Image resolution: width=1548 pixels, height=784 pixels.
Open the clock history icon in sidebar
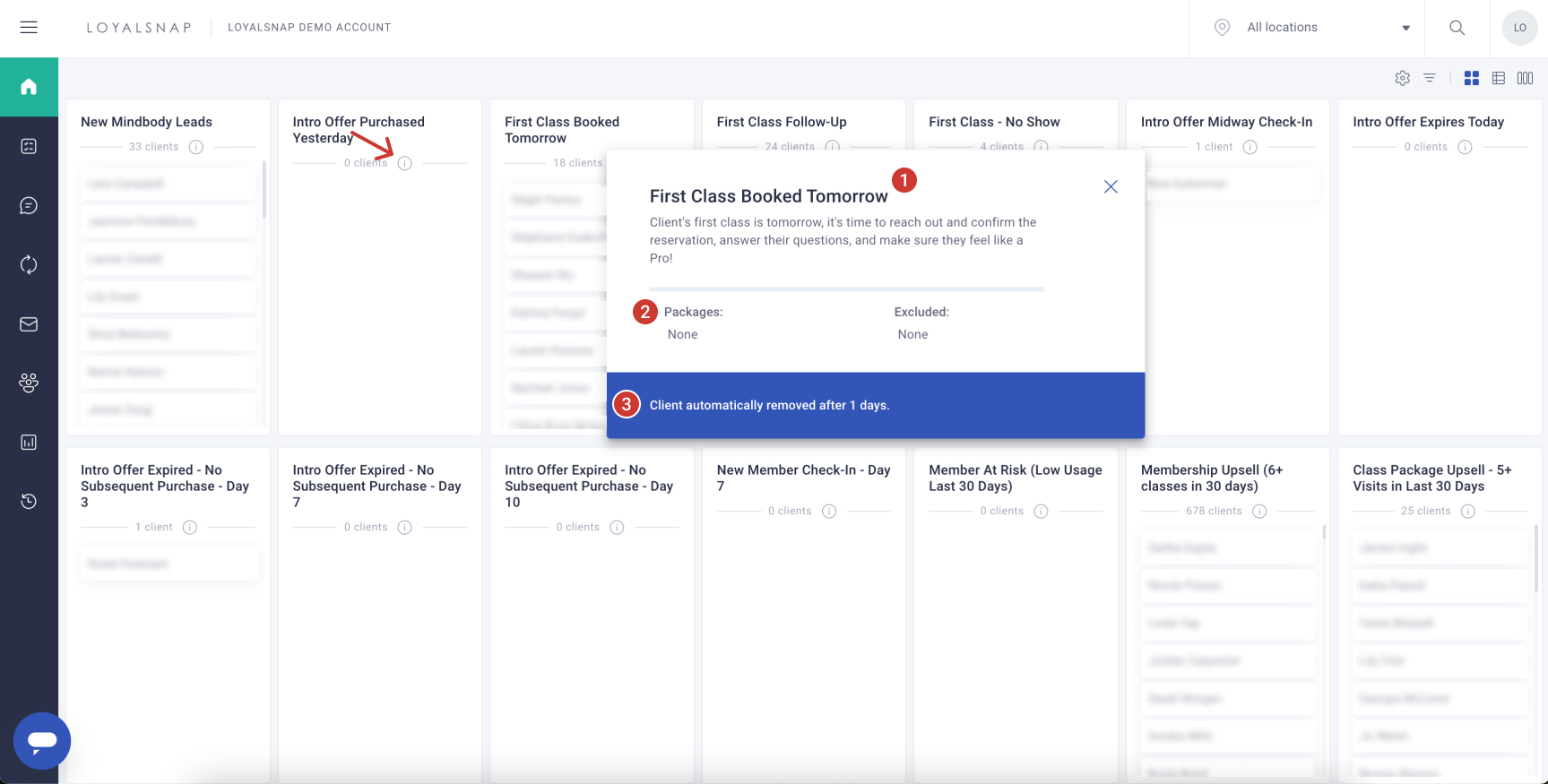(x=29, y=501)
